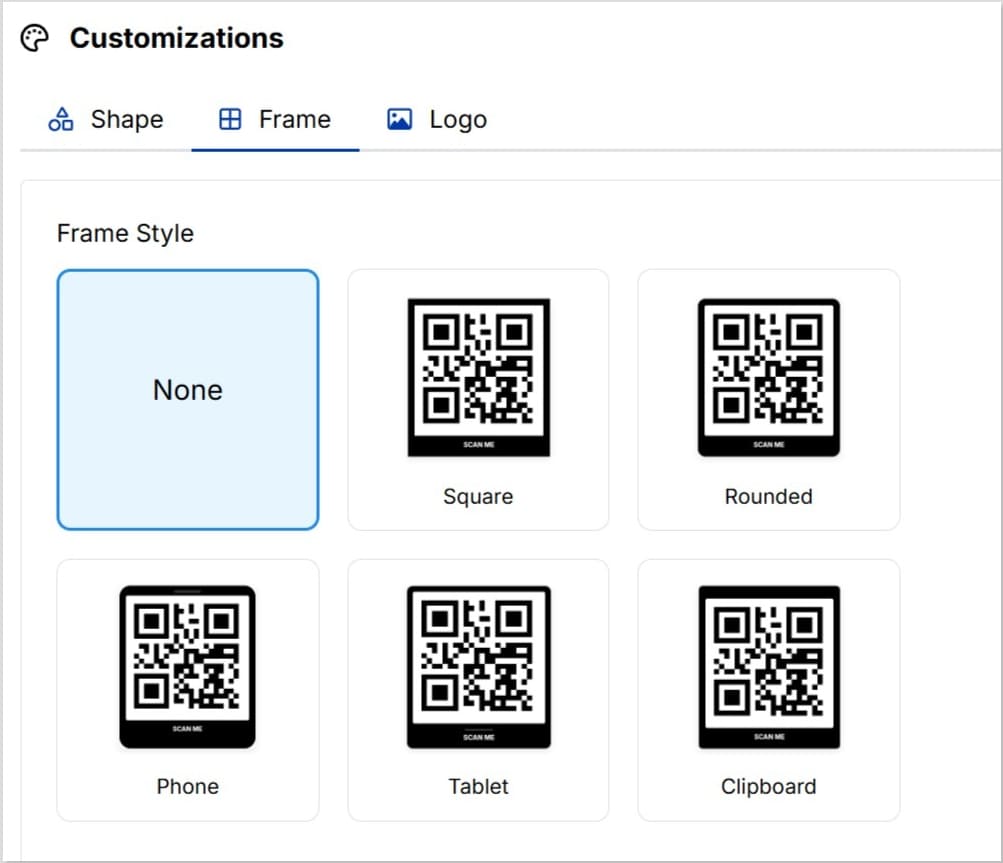Click the Rounded label text

tap(769, 496)
